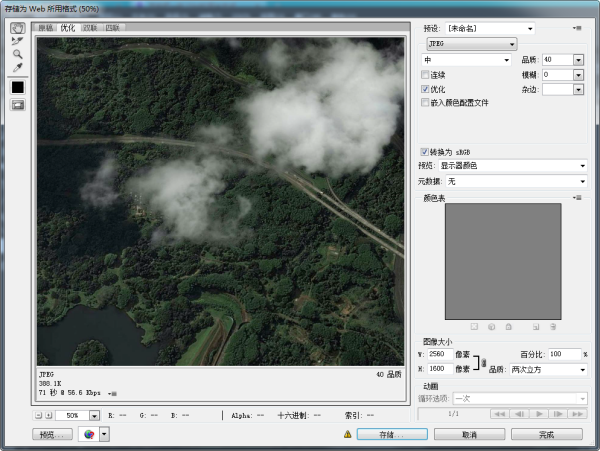This screenshot has height=451, width=600.
Task: Select the Hand tool
Action: tap(18, 28)
